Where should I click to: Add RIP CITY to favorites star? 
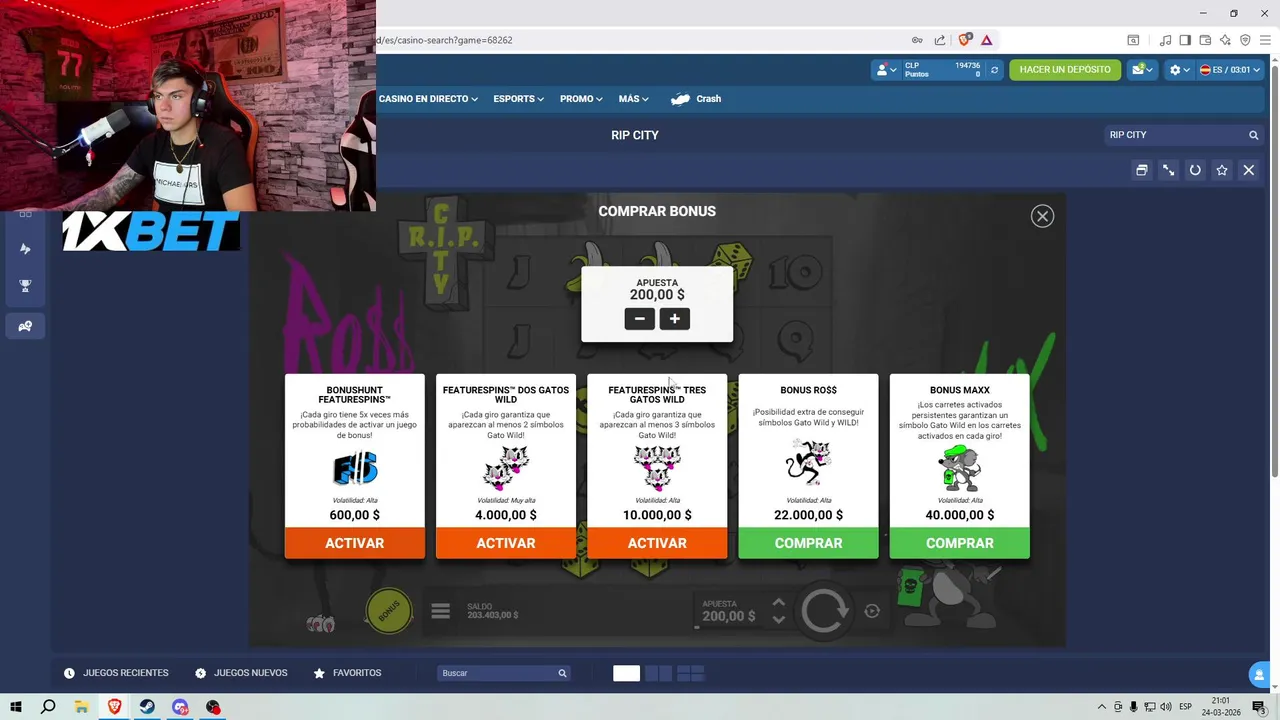tap(1222, 170)
